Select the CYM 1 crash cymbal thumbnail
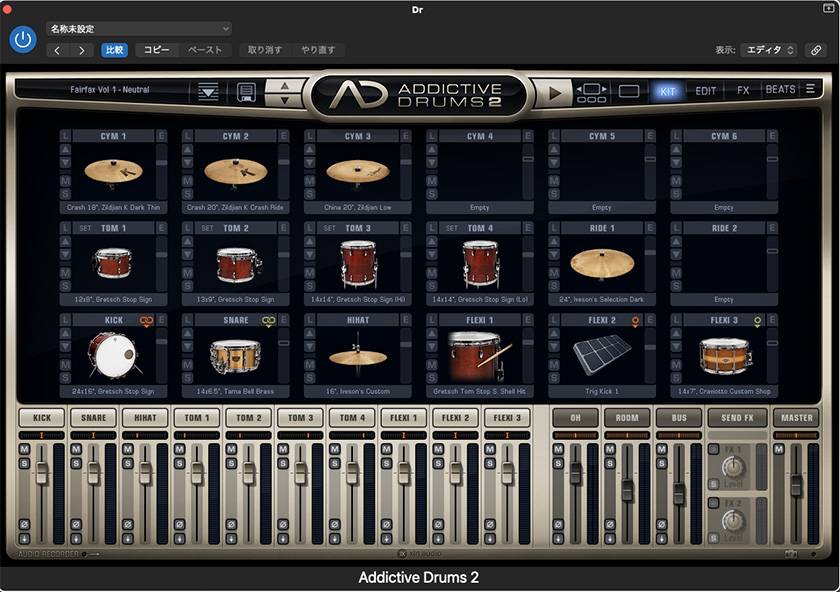 (x=113, y=173)
